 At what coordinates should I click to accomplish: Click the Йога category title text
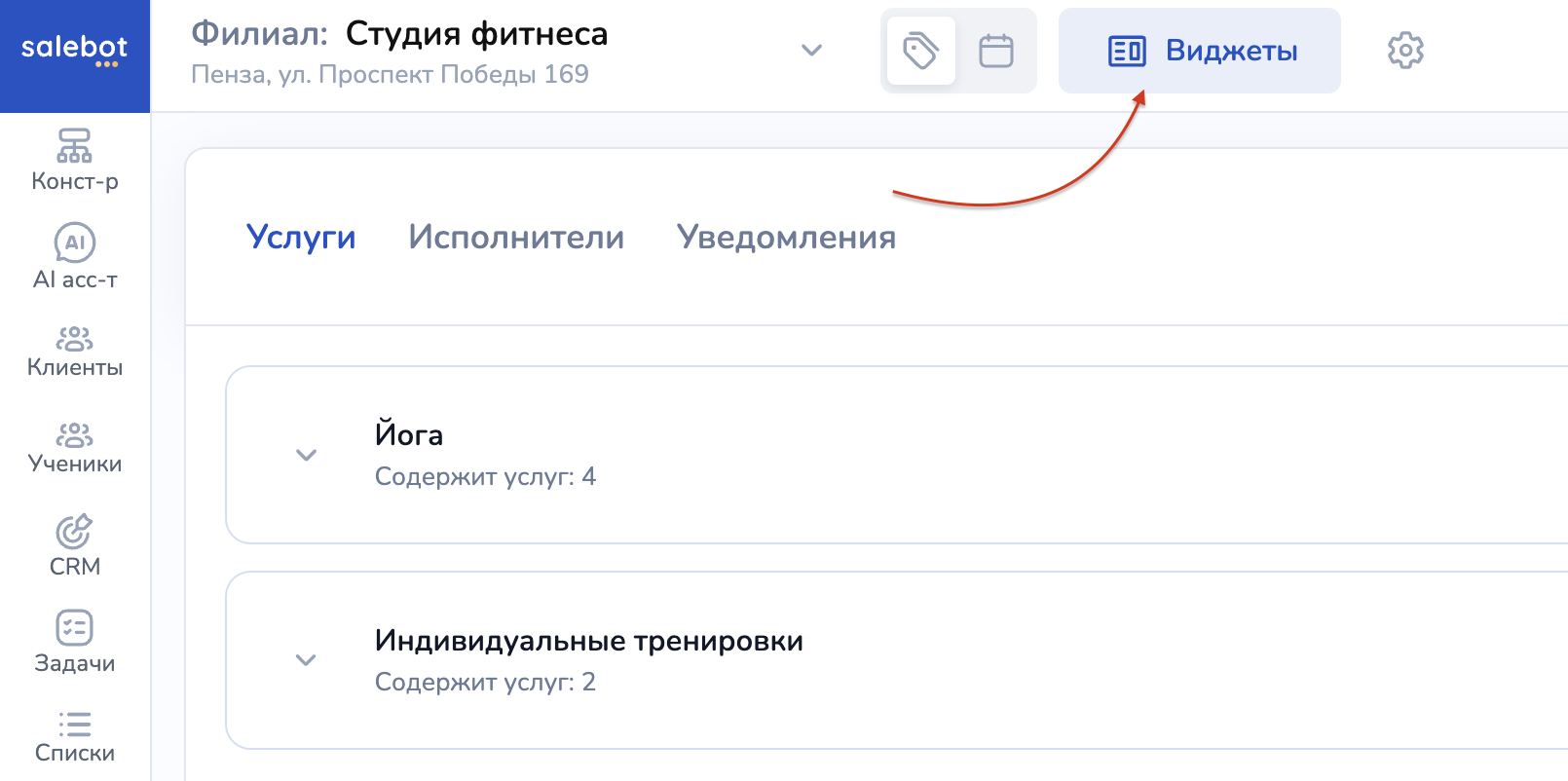409,434
